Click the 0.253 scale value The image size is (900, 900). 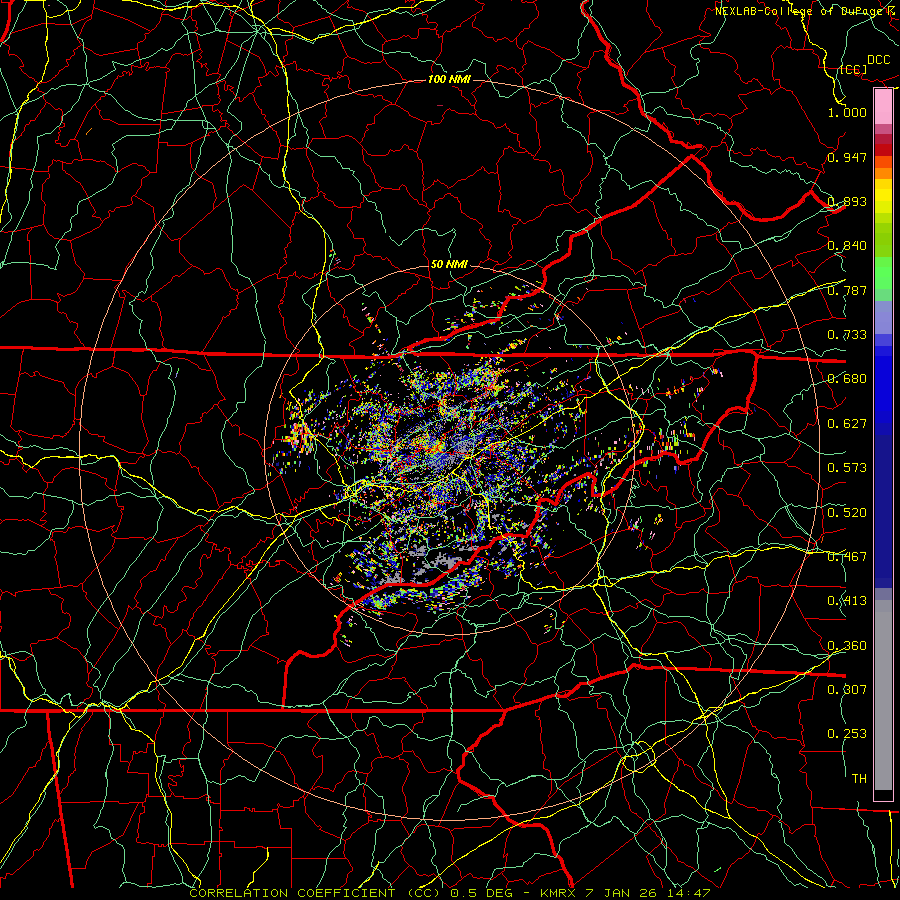pyautogui.click(x=847, y=734)
